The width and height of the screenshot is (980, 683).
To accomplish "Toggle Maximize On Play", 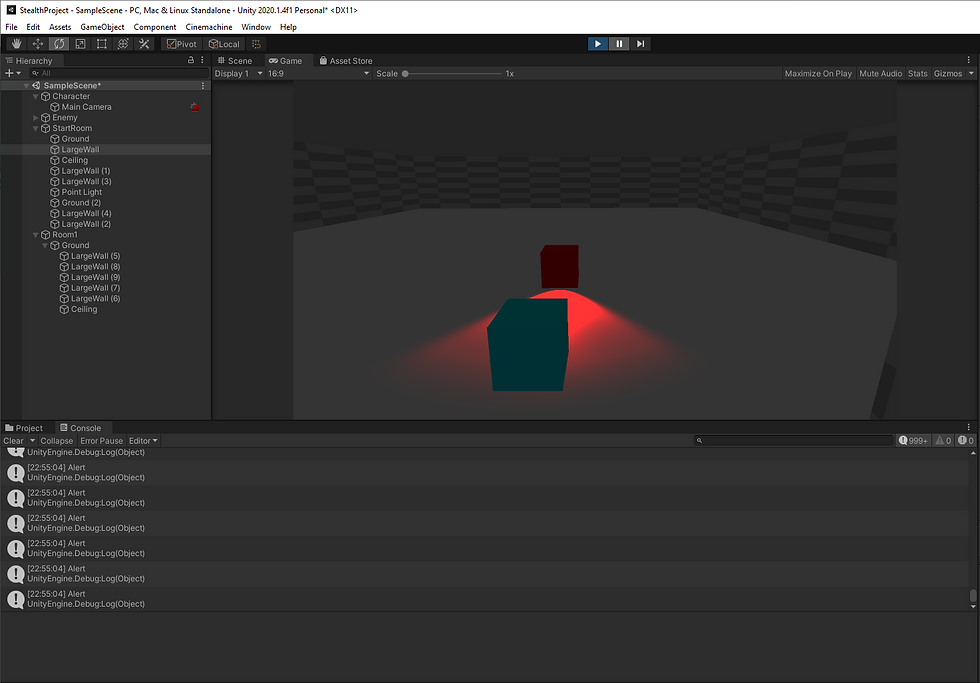I will point(818,74).
